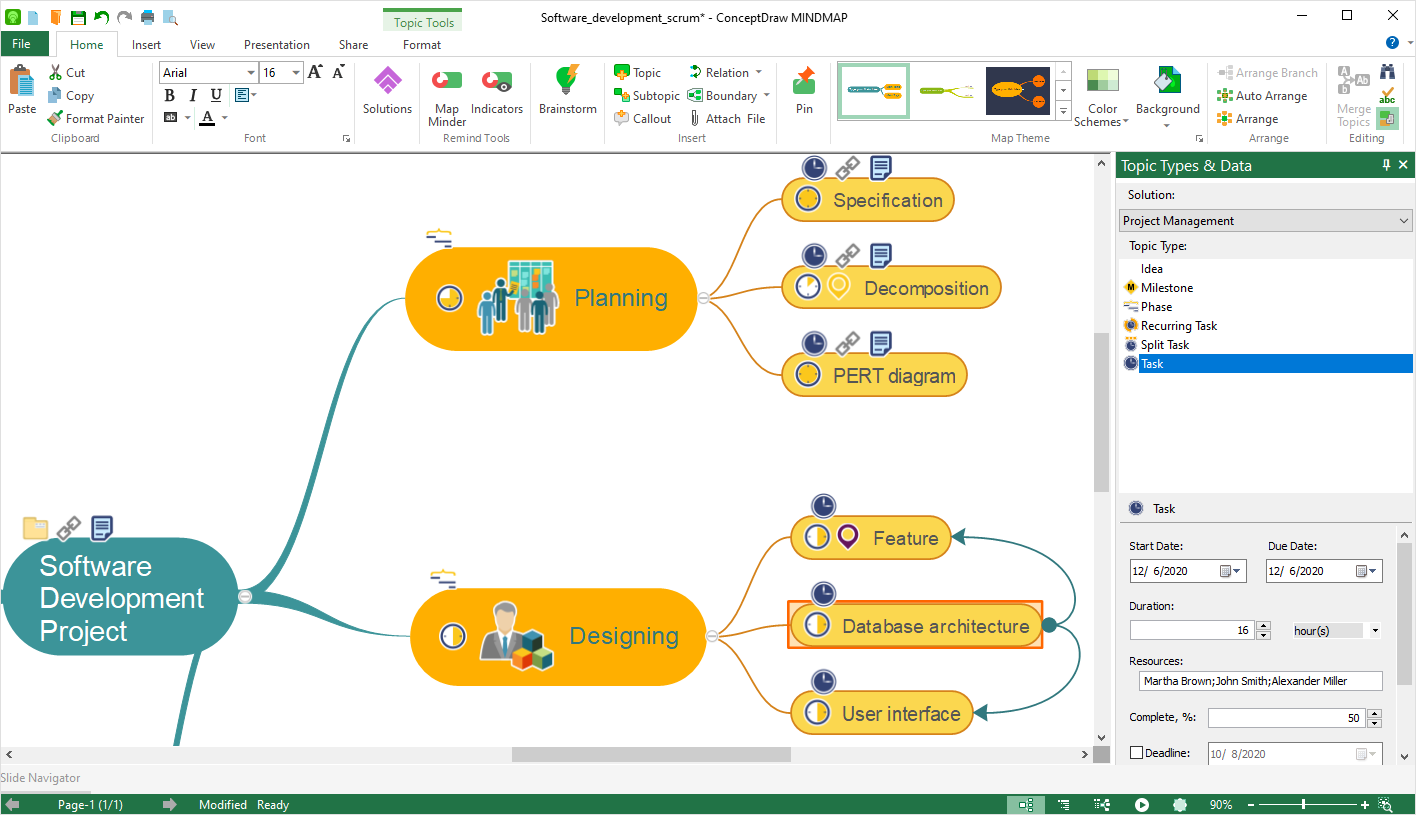This screenshot has width=1416, height=815.
Task: Toggle Bold font formatting
Action: [x=169, y=95]
